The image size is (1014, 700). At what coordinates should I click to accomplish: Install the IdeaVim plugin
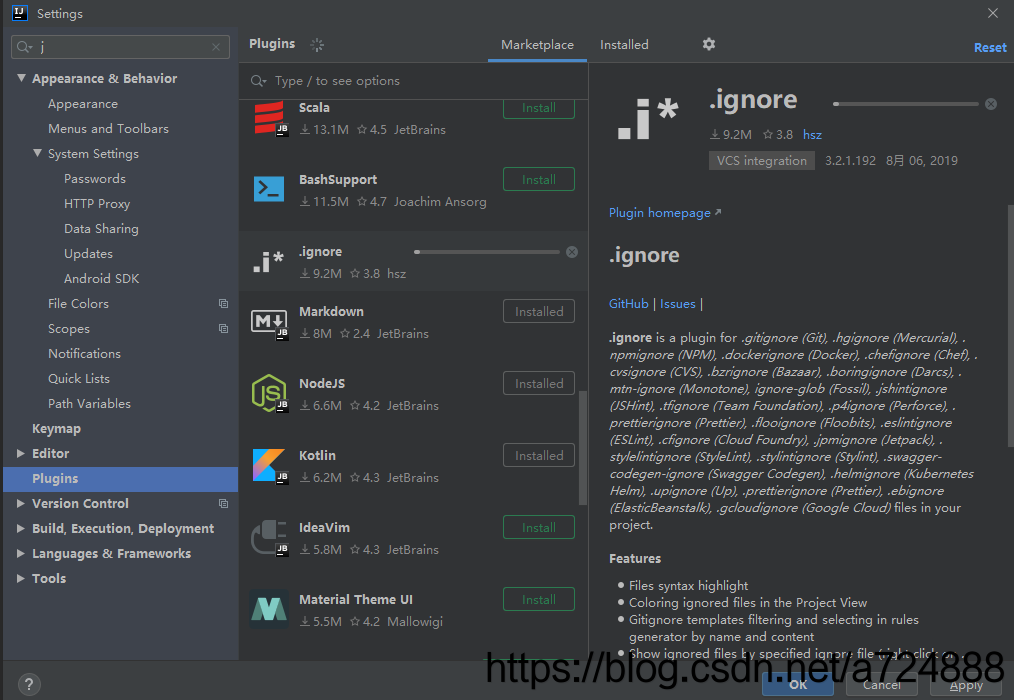pos(539,527)
